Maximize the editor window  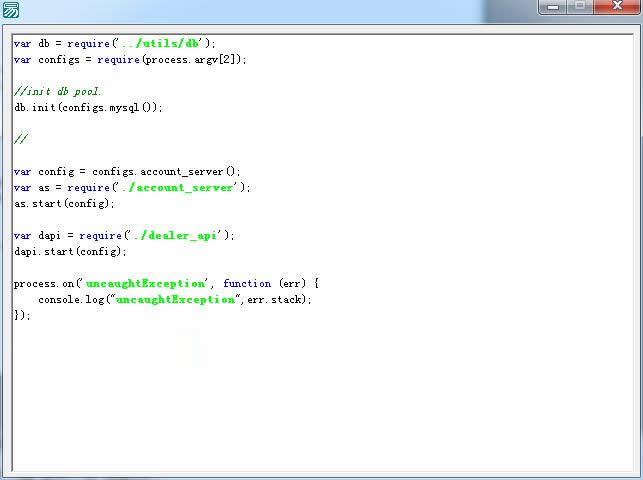click(x=580, y=7)
